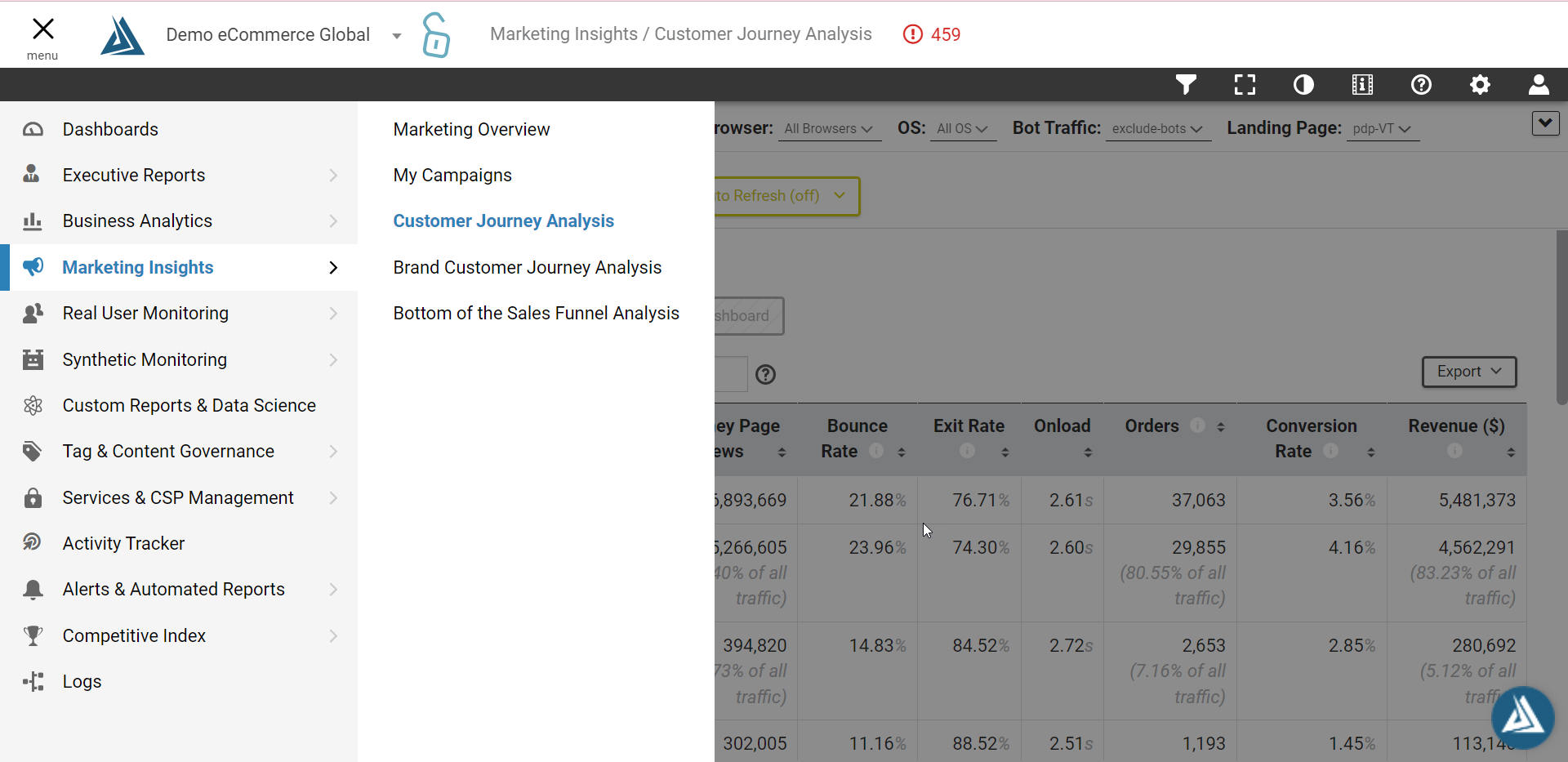
Task: Click the Competitive Index trophy icon
Action: (x=33, y=635)
